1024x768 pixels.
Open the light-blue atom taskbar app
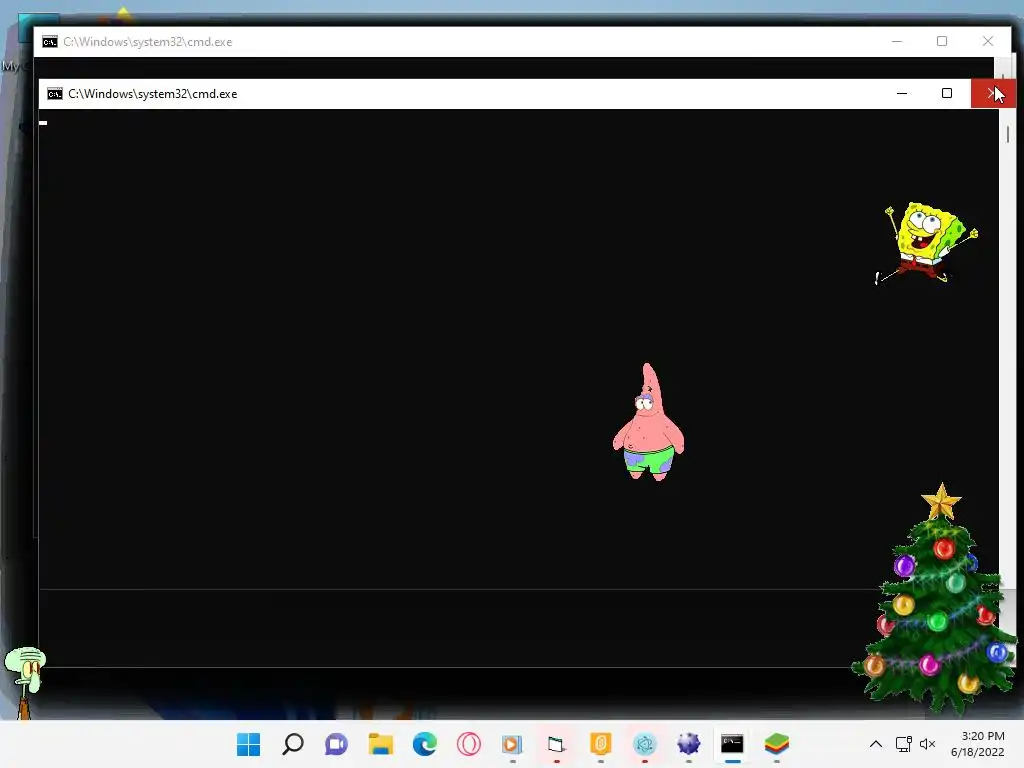645,744
